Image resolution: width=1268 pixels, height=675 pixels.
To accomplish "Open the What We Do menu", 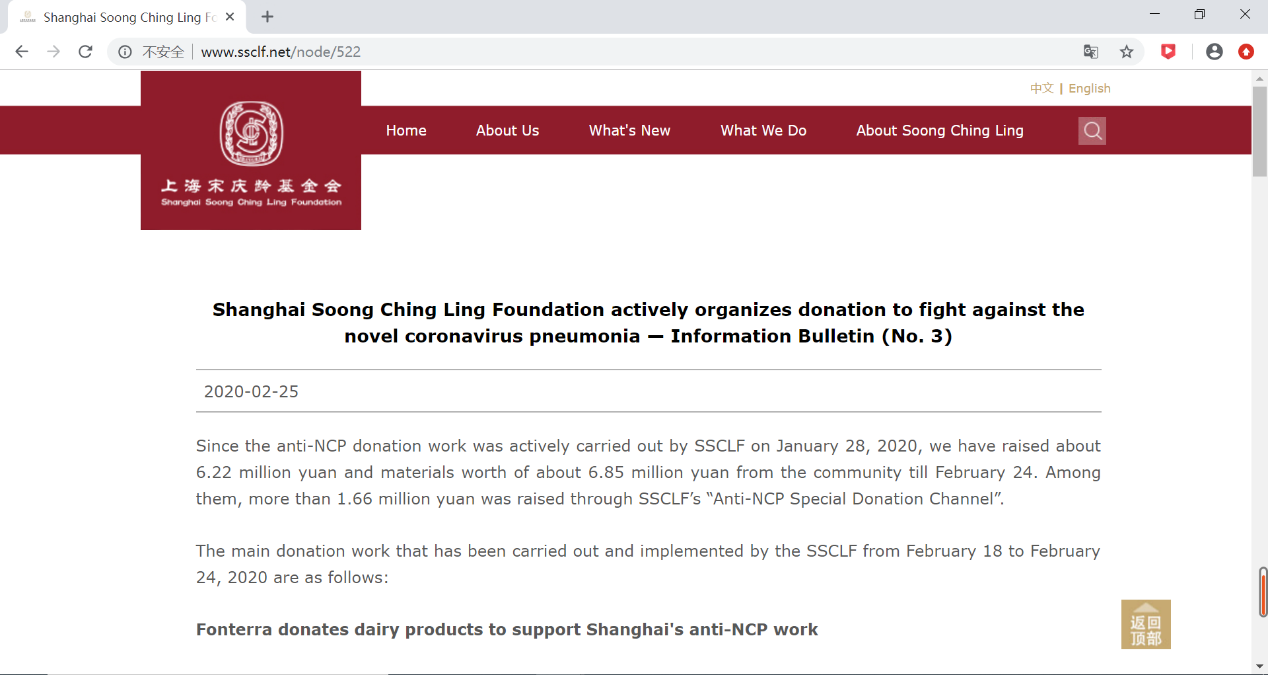I will (763, 131).
